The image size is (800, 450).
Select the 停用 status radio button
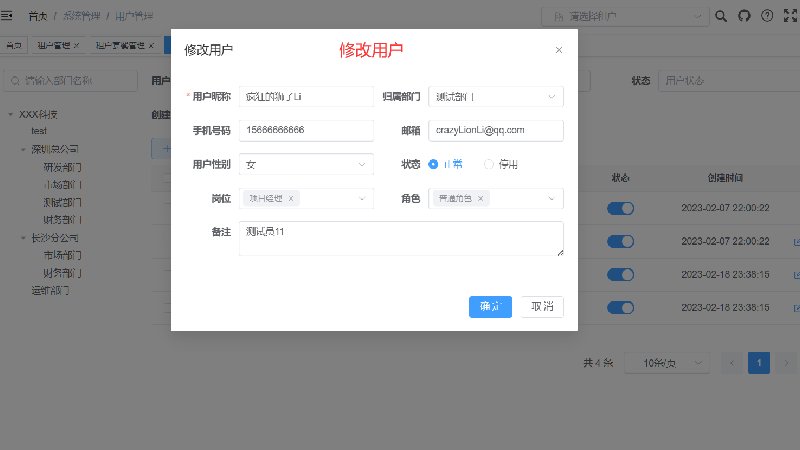click(488, 164)
